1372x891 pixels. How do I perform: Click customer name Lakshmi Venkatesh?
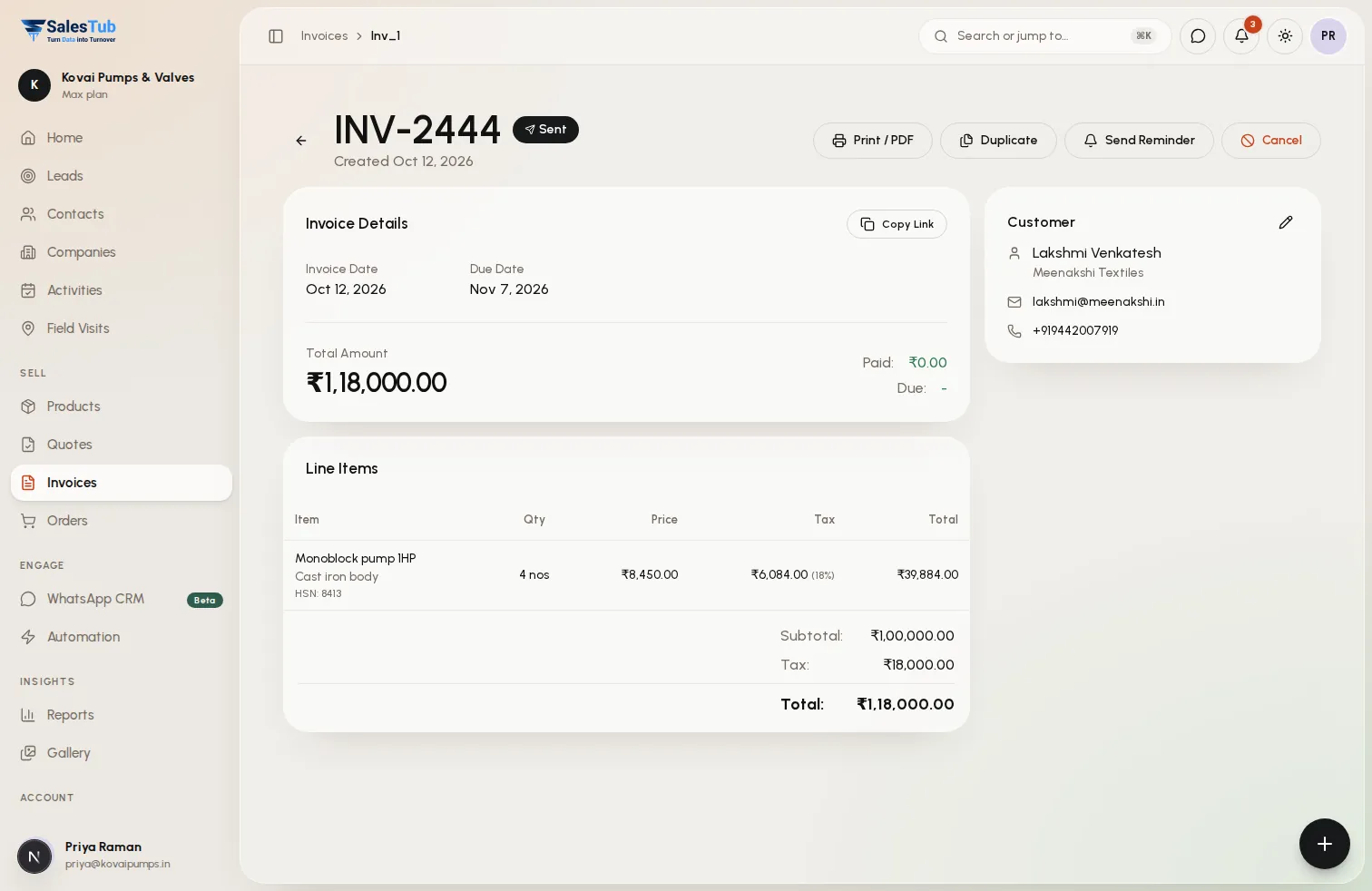pos(1096,253)
